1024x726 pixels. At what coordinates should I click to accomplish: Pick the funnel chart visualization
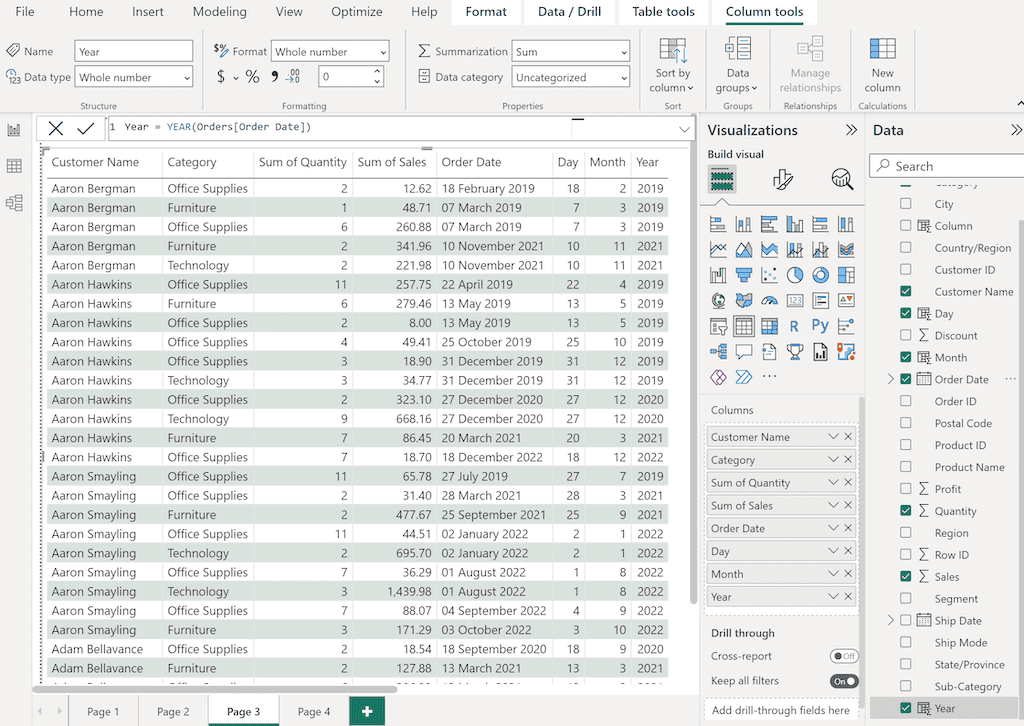(x=744, y=275)
